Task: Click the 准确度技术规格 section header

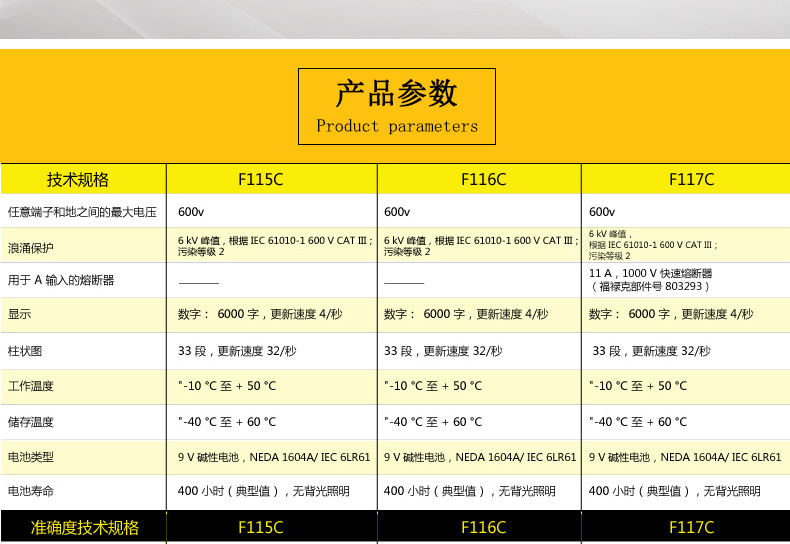Action: point(85,527)
